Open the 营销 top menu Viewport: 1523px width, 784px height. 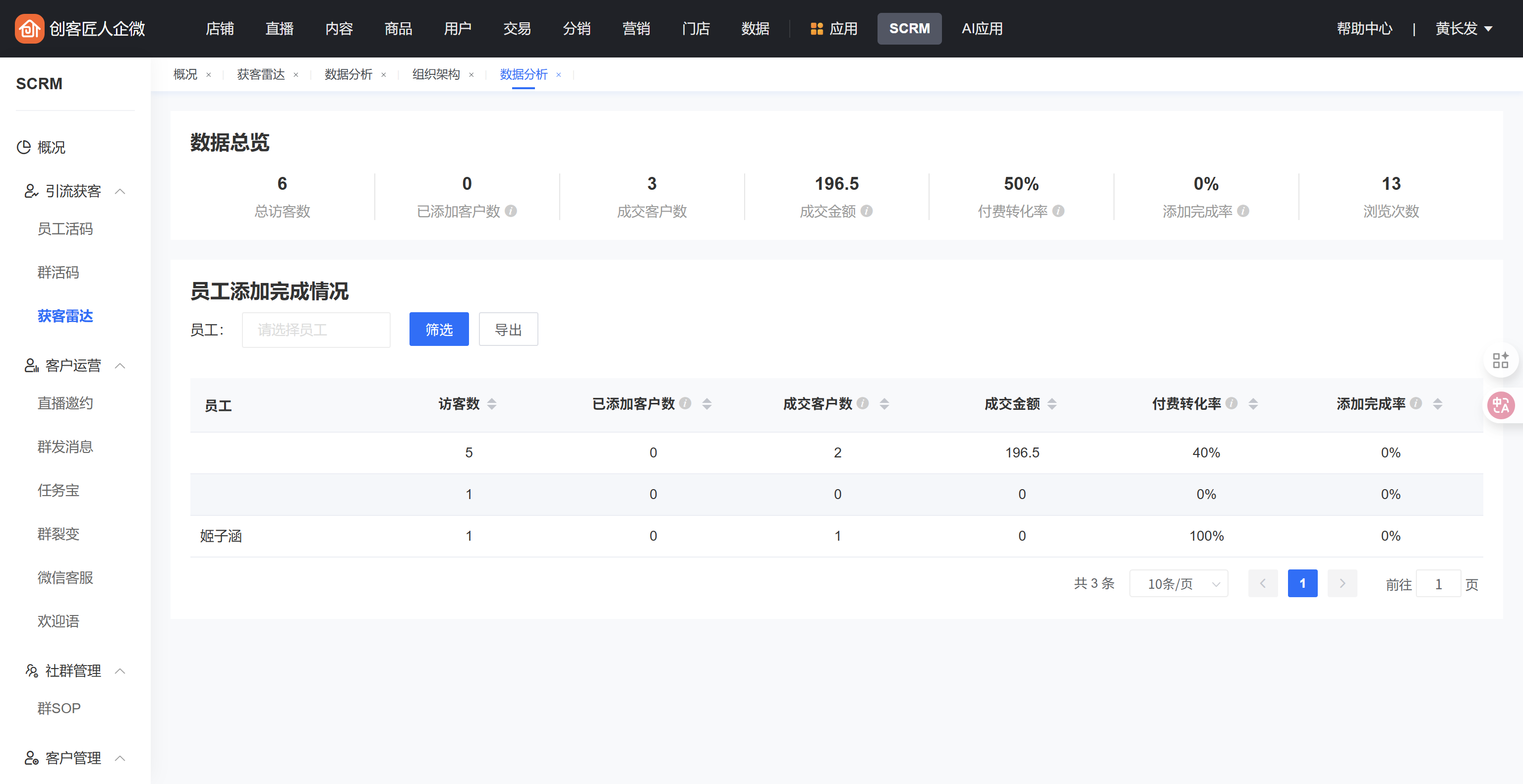(636, 28)
